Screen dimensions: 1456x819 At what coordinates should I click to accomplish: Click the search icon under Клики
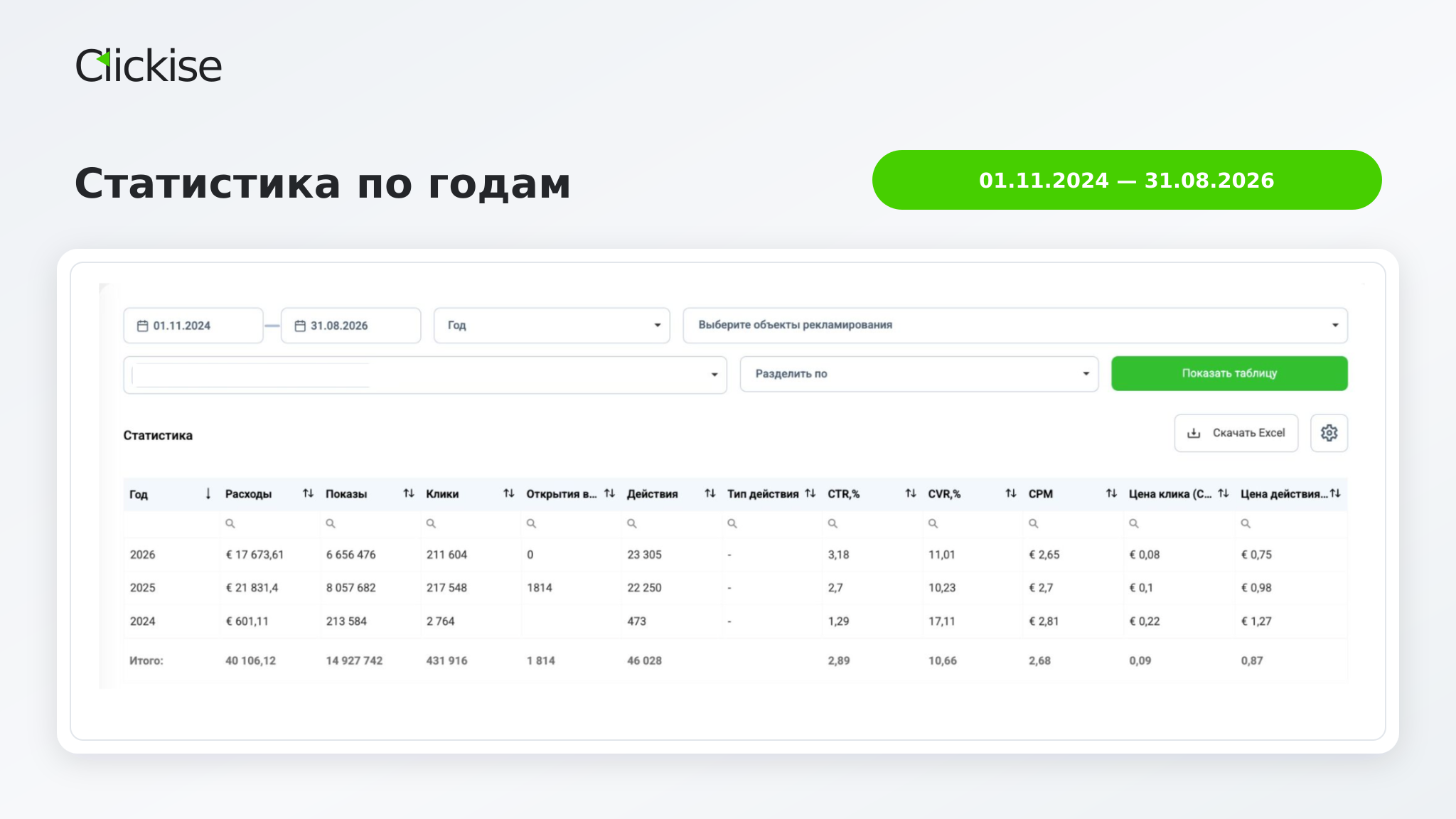(431, 523)
